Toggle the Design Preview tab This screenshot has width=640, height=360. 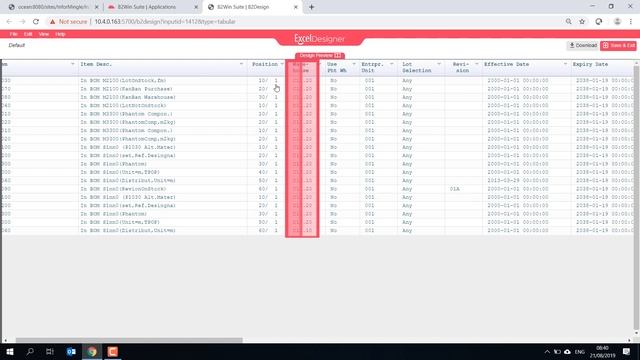click(320, 56)
